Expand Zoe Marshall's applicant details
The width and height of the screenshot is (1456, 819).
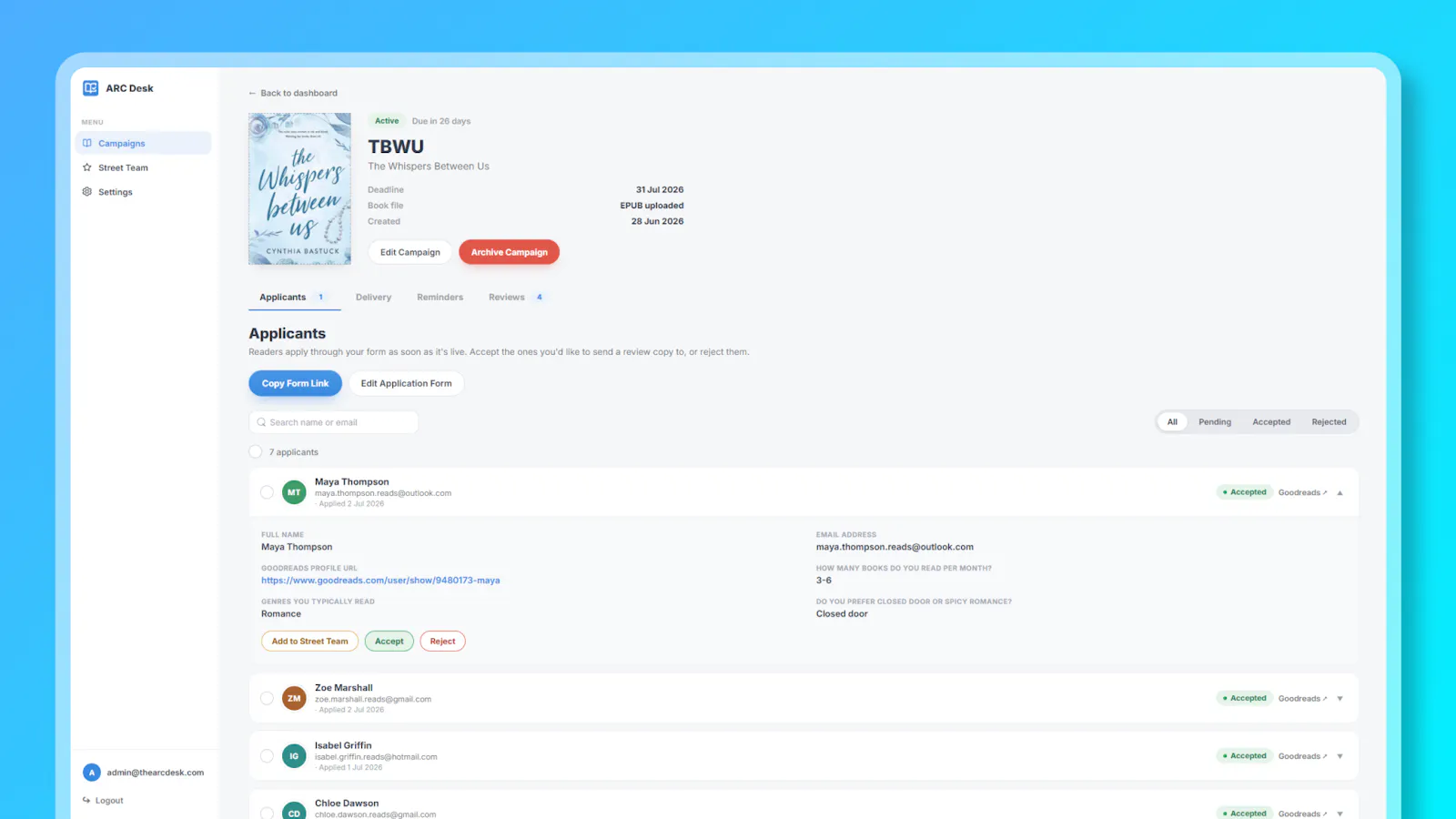point(1340,699)
